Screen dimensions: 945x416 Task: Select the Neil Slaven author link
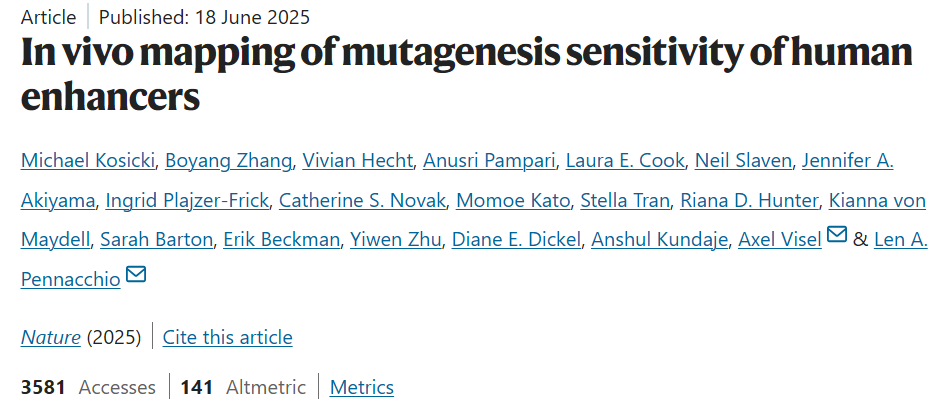(x=743, y=160)
